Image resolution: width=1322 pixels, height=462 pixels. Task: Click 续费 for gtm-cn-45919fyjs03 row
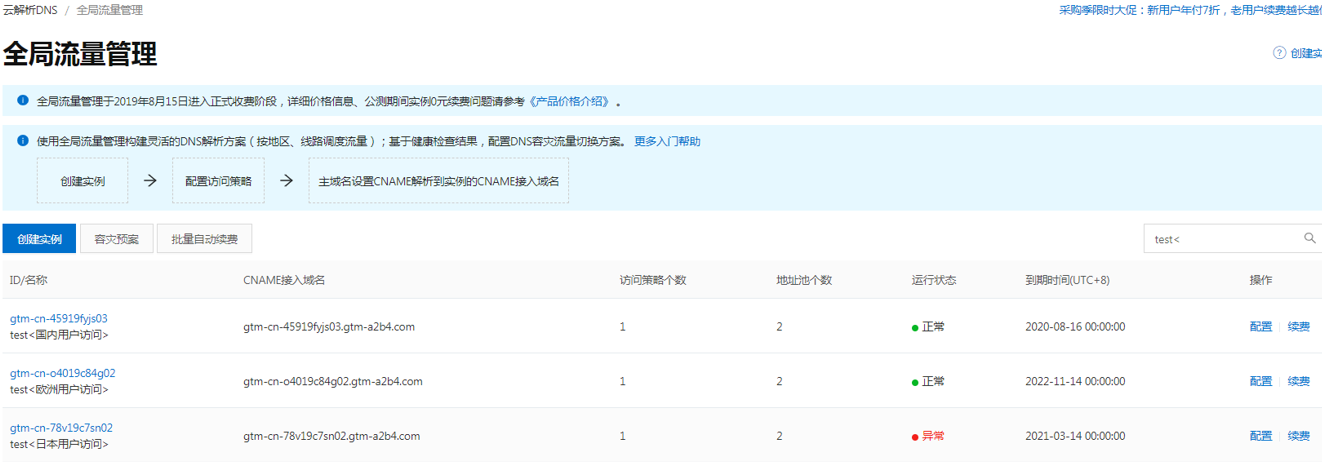click(x=1299, y=327)
